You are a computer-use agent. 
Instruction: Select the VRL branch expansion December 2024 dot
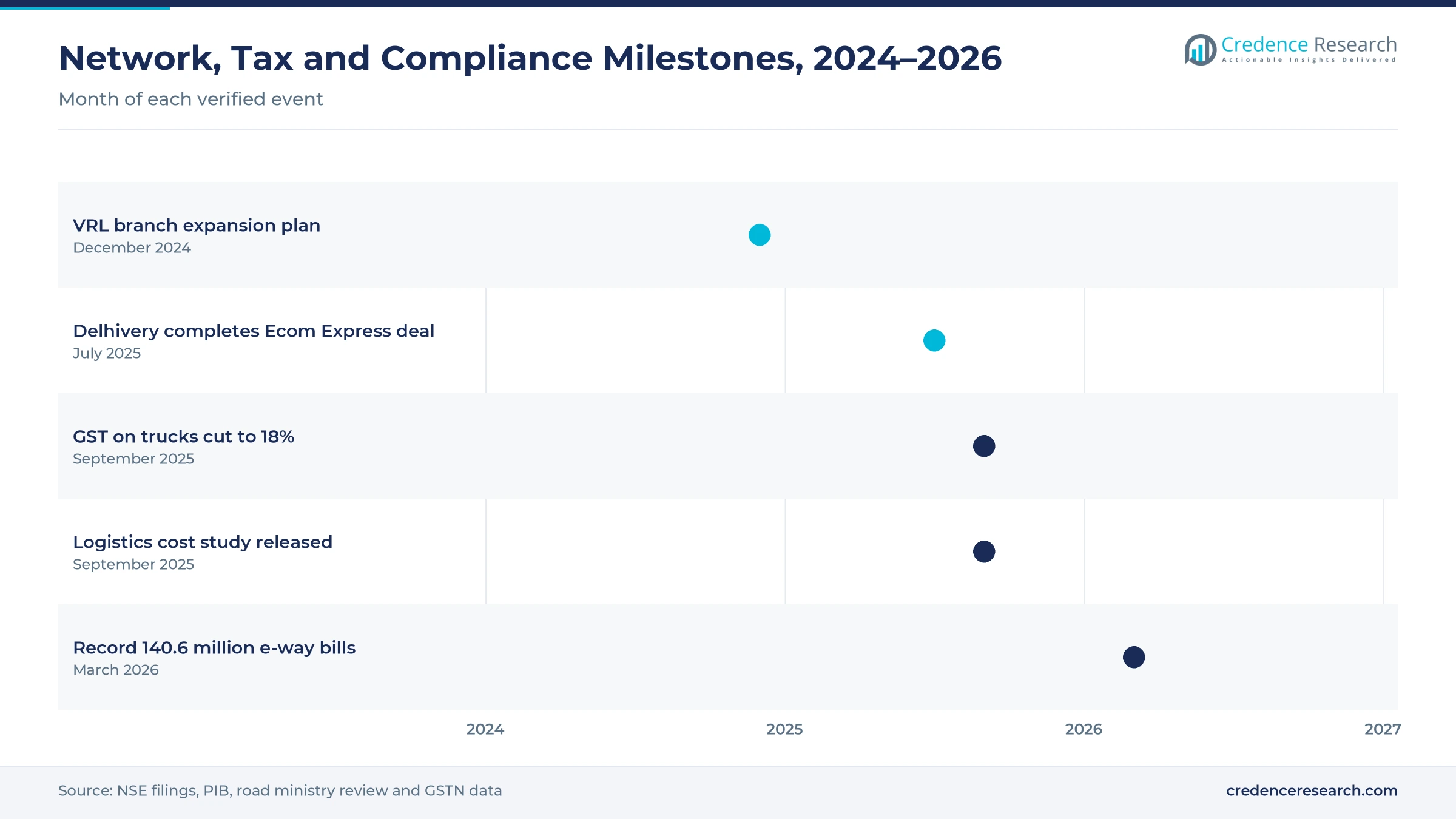(x=760, y=235)
